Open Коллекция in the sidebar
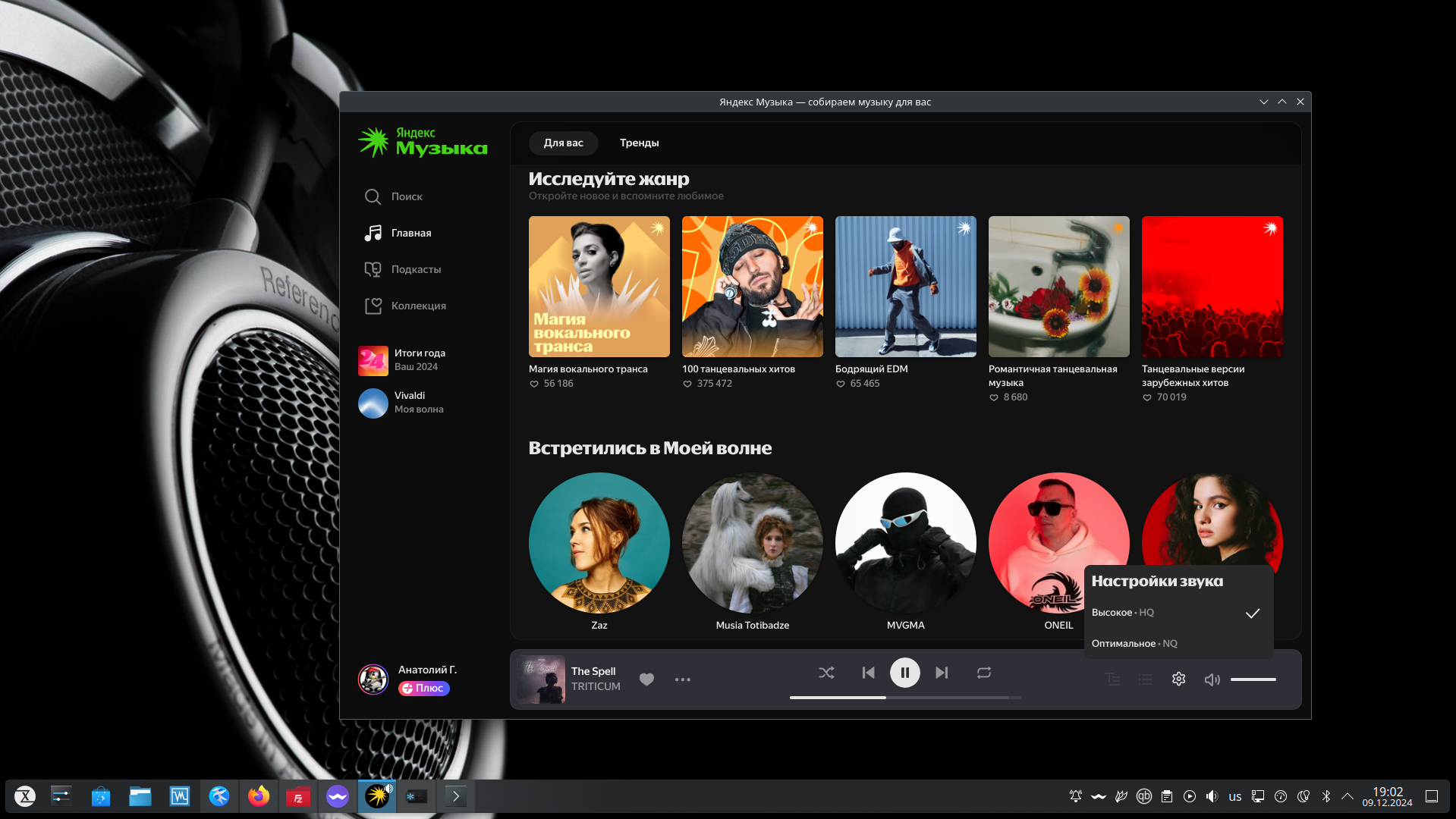Image resolution: width=1456 pixels, height=819 pixels. [x=405, y=306]
